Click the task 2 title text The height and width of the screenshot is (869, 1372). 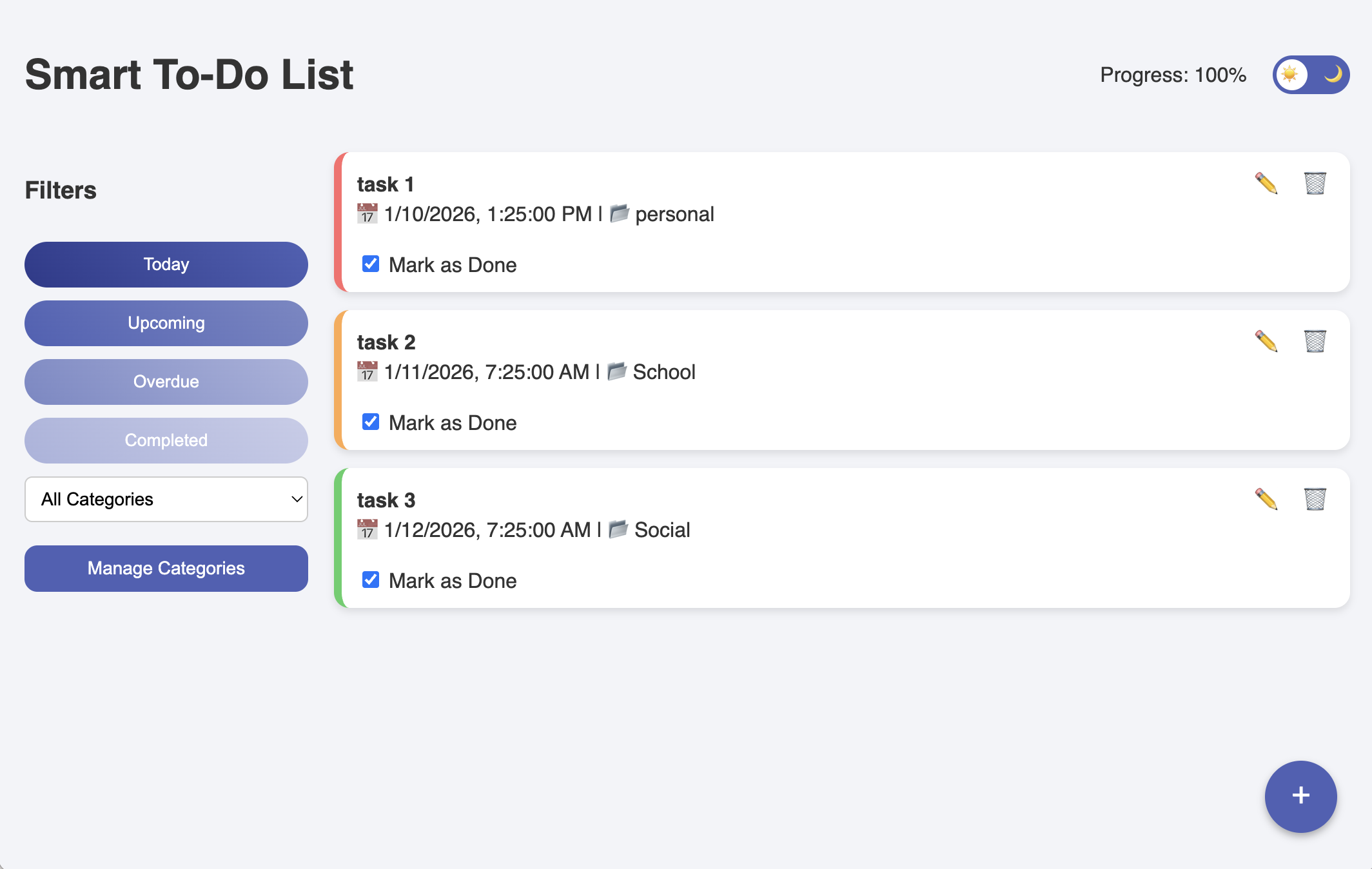click(x=386, y=342)
